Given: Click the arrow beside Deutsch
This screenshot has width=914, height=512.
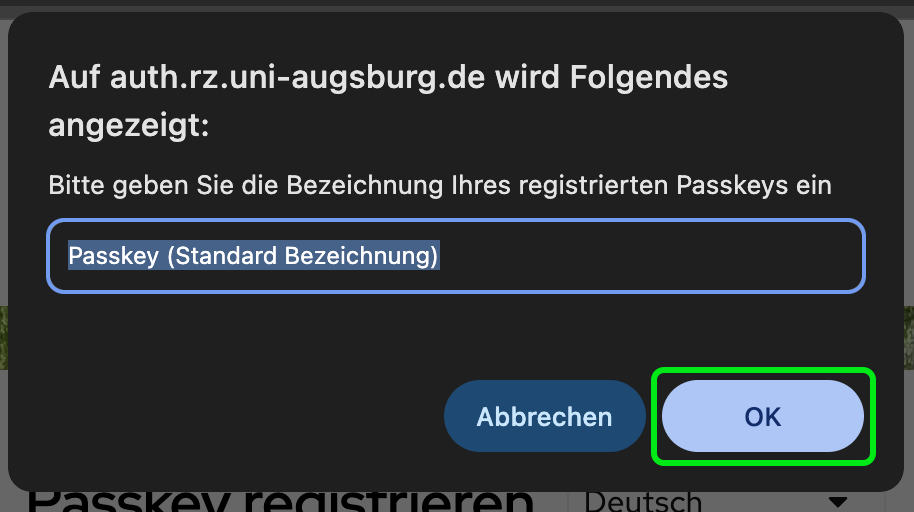Looking at the screenshot, I should click(x=838, y=502).
